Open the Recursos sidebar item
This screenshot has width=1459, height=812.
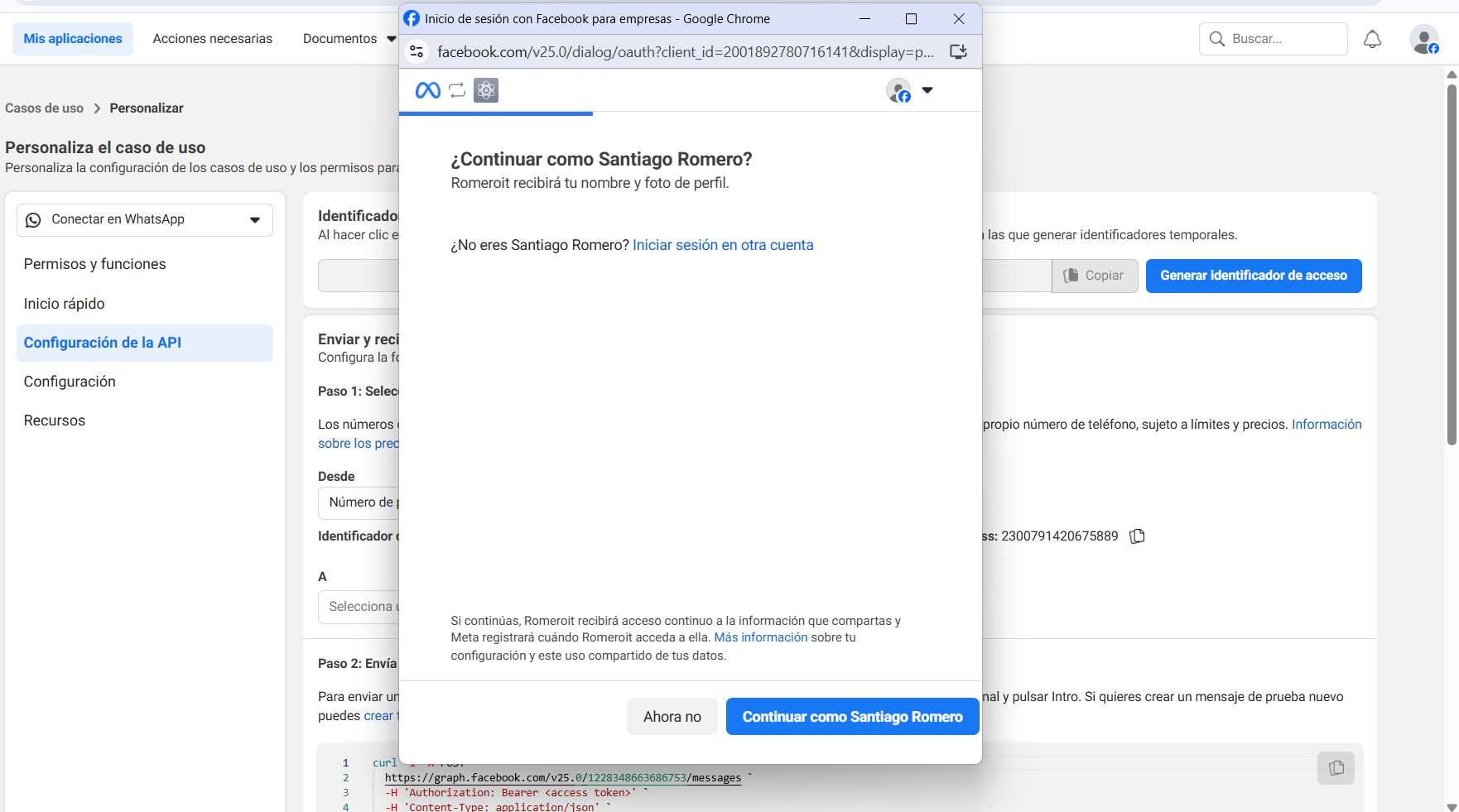click(145, 420)
